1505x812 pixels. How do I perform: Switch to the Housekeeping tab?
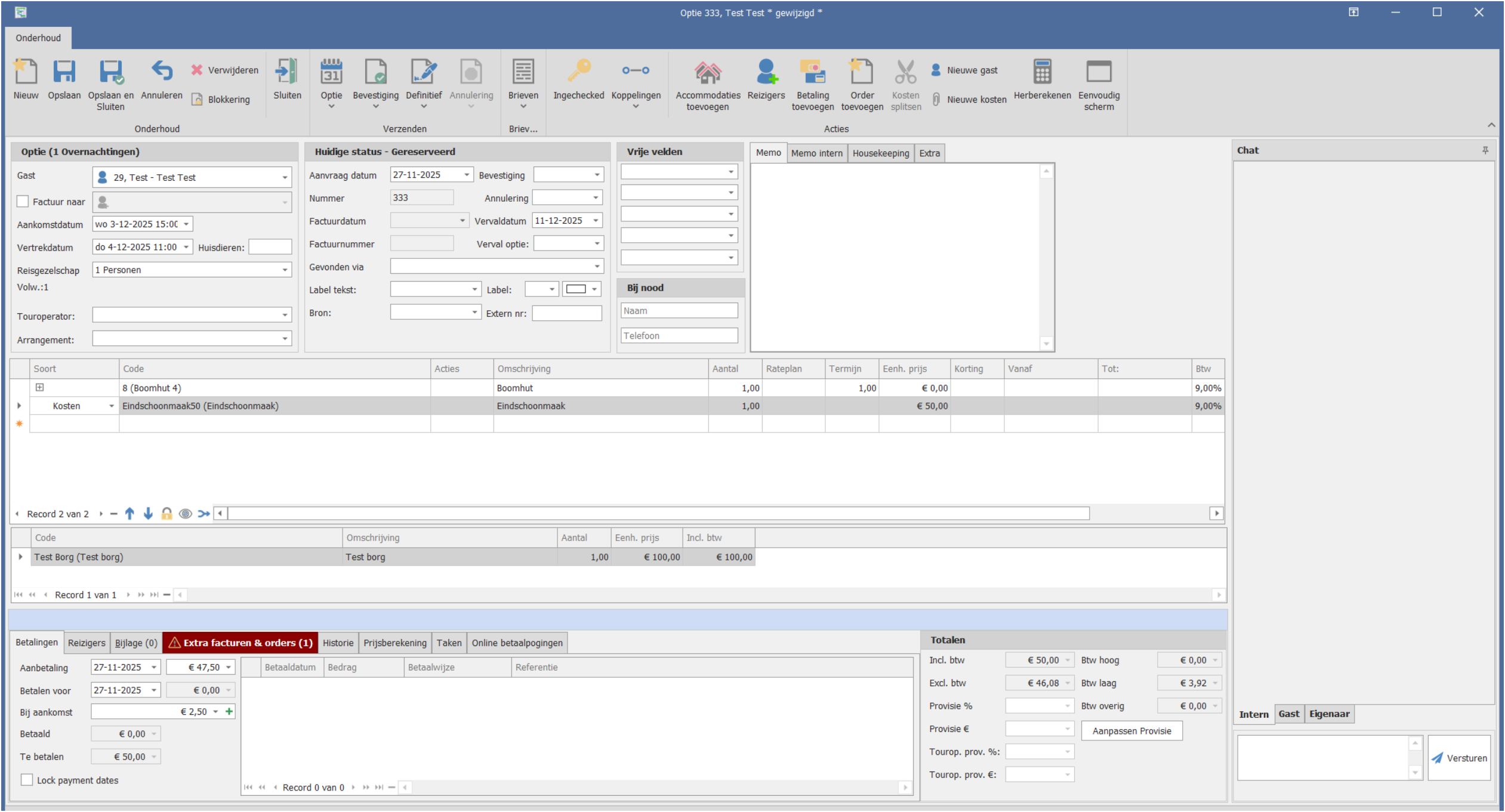[x=880, y=153]
